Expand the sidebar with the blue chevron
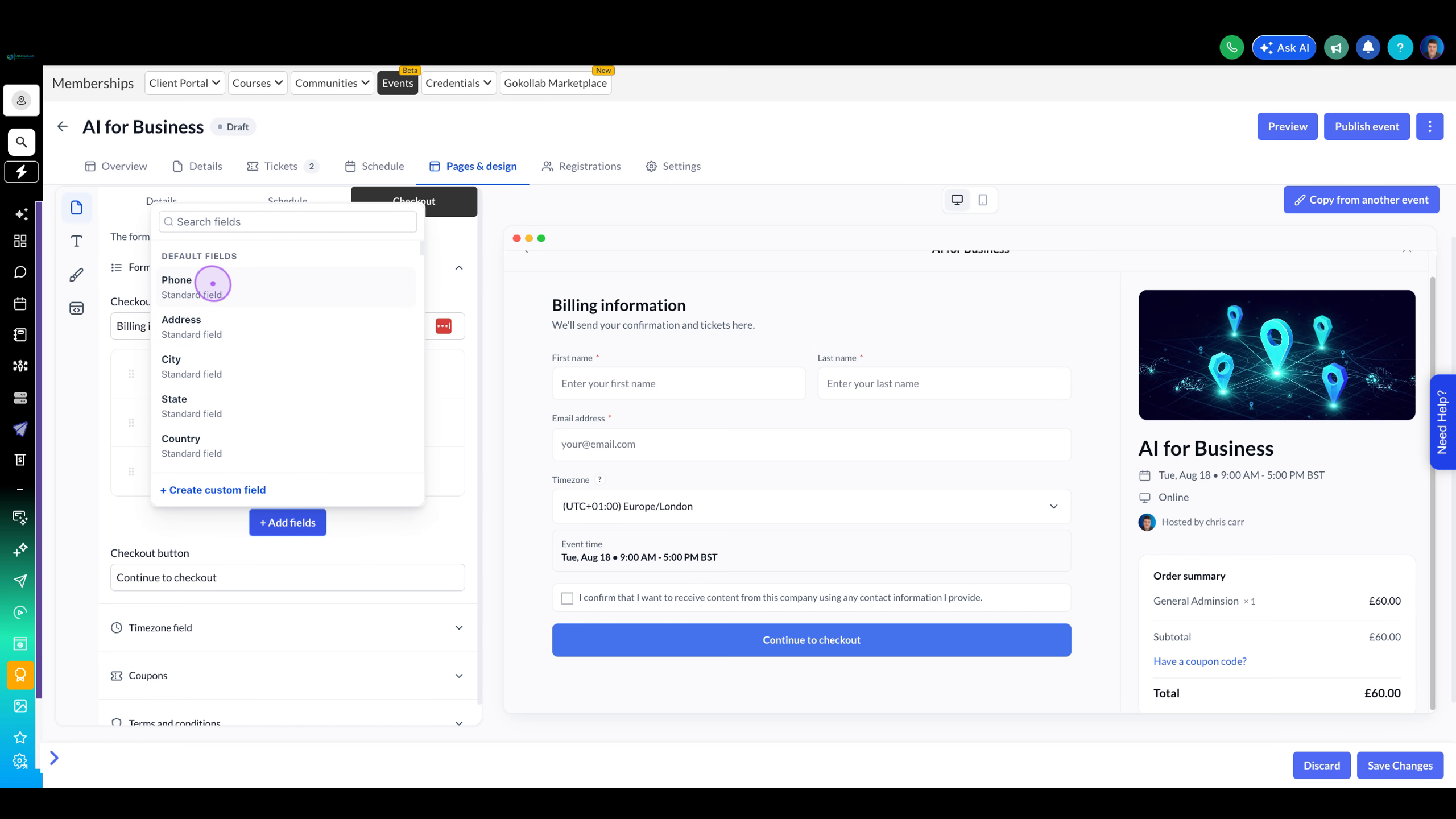This screenshot has width=1456, height=819. click(x=54, y=758)
